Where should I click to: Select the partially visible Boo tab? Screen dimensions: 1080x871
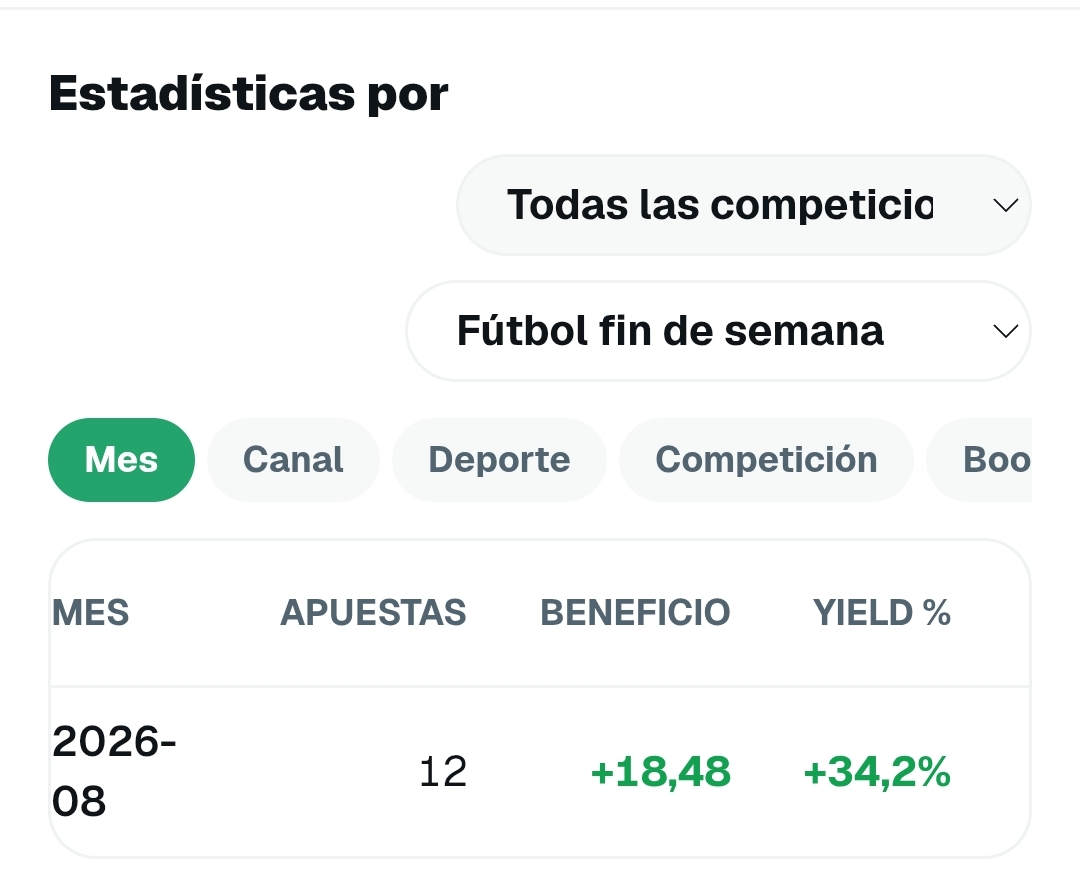tap(979, 460)
